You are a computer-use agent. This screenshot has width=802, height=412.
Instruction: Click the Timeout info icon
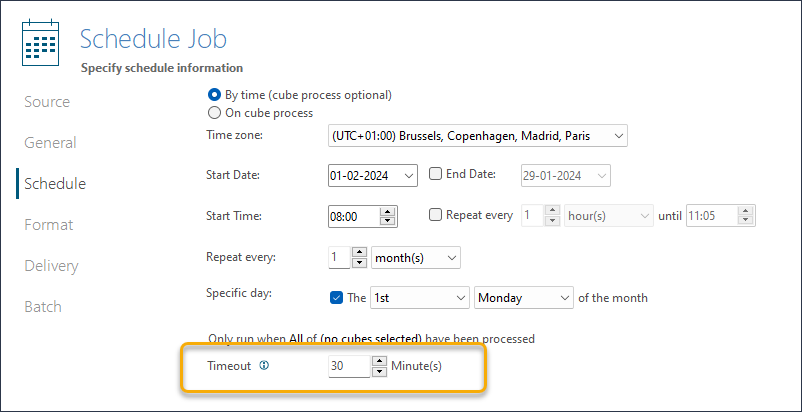[x=264, y=365]
